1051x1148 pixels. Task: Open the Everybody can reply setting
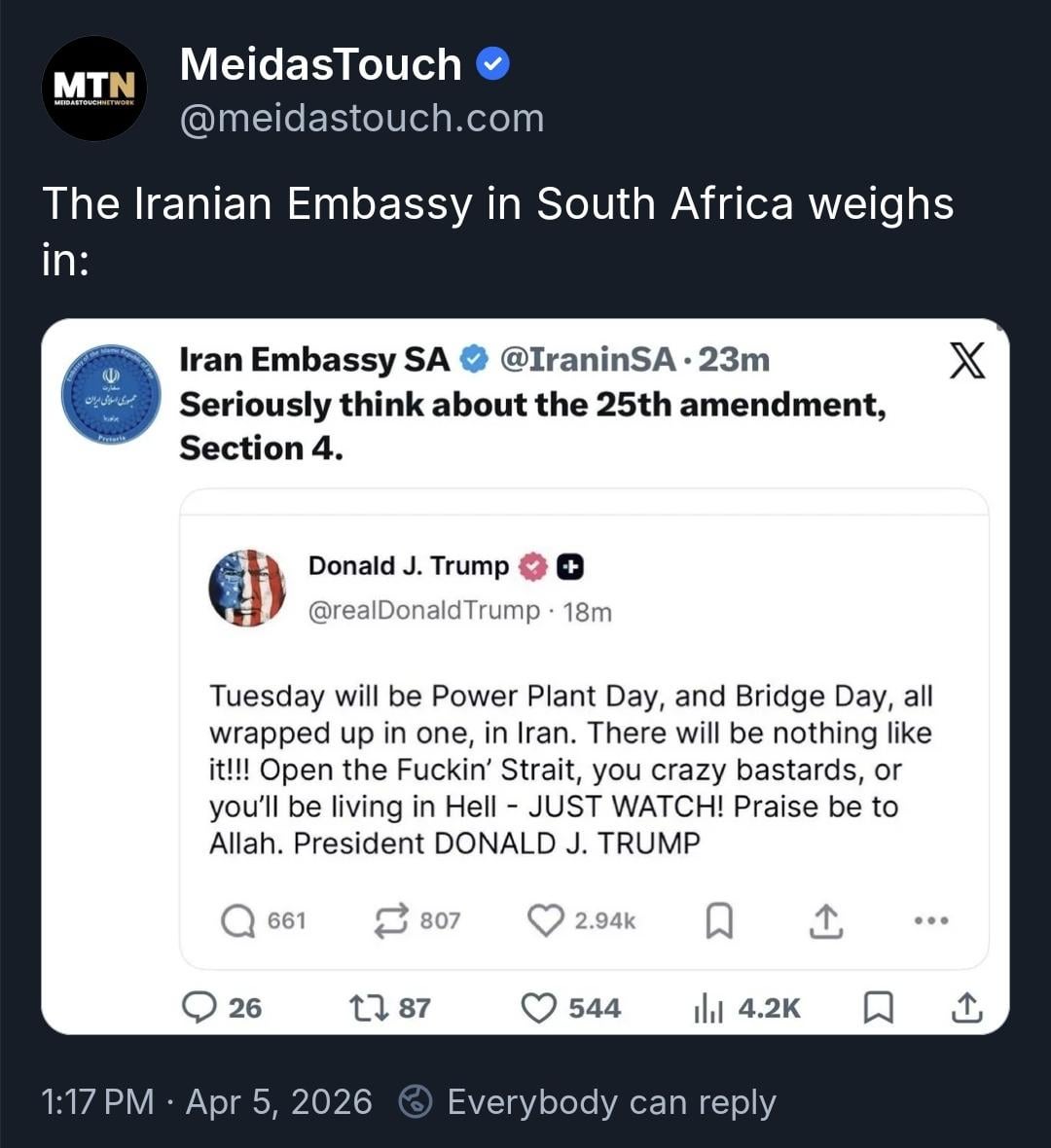[x=610, y=1102]
